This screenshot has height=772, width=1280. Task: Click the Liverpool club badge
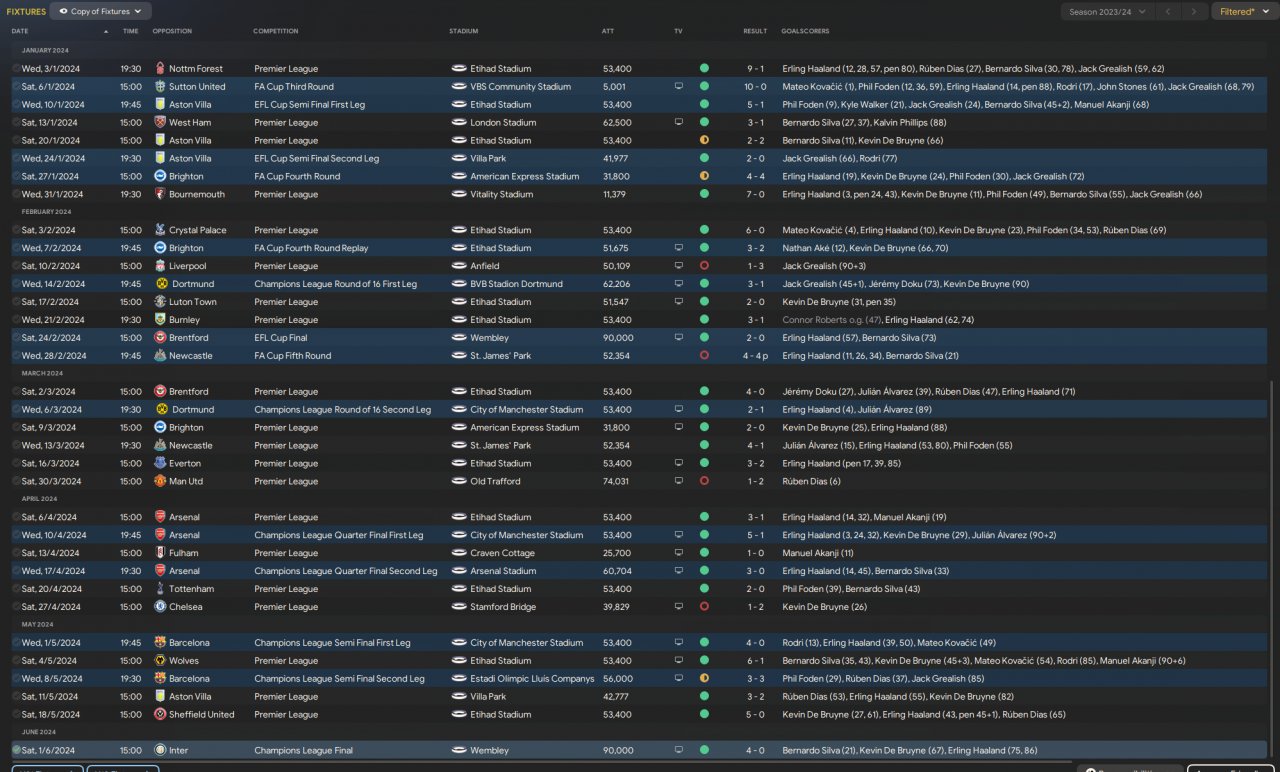coord(160,267)
